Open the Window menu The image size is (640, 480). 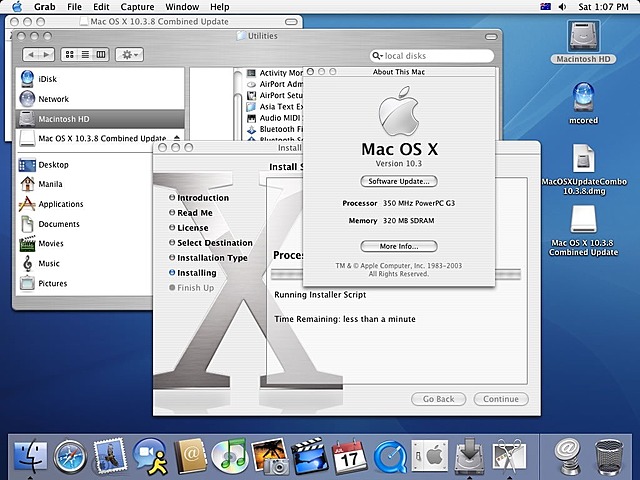point(182,7)
